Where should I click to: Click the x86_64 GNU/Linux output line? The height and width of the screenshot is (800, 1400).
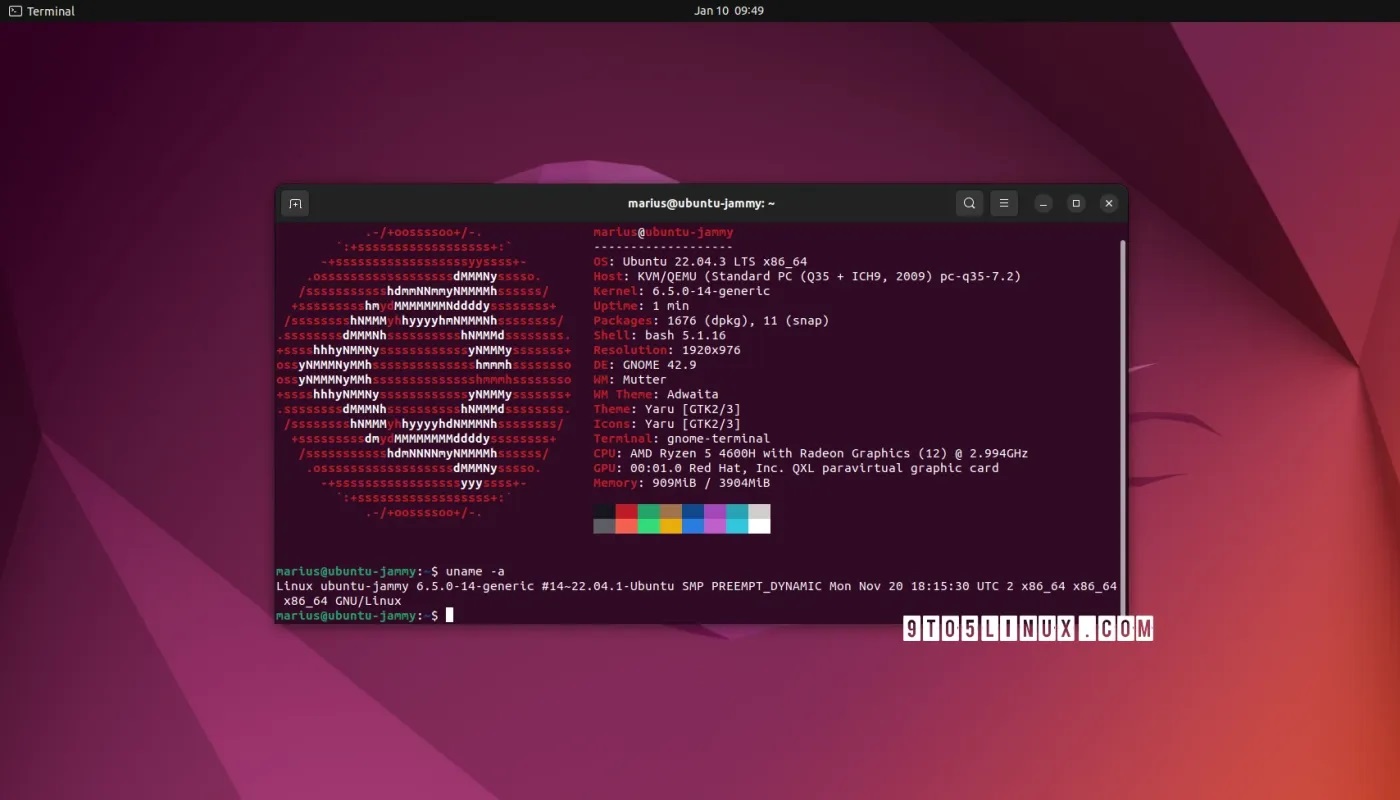tap(342, 601)
